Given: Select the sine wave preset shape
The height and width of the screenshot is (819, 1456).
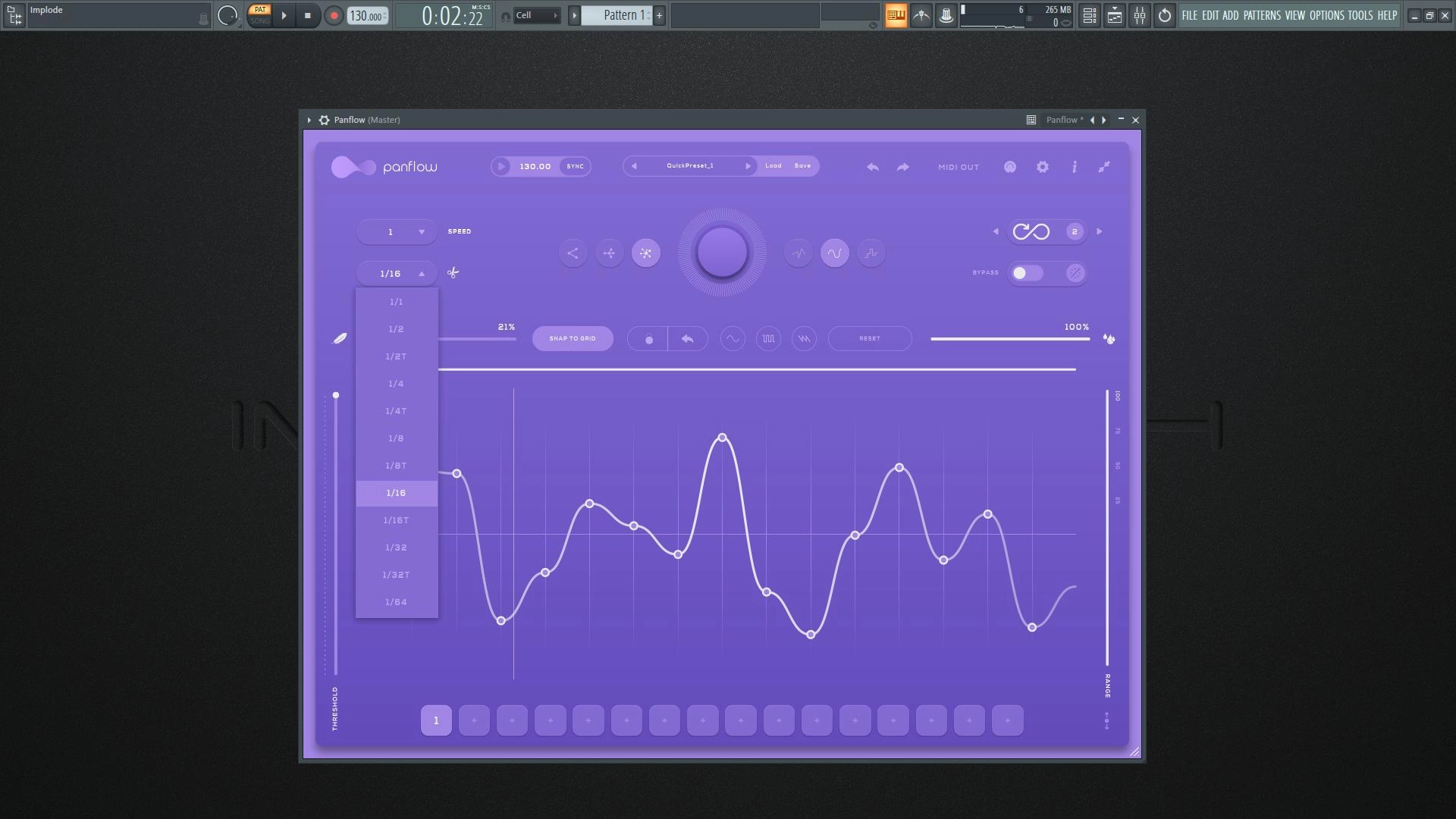Looking at the screenshot, I should [733, 339].
